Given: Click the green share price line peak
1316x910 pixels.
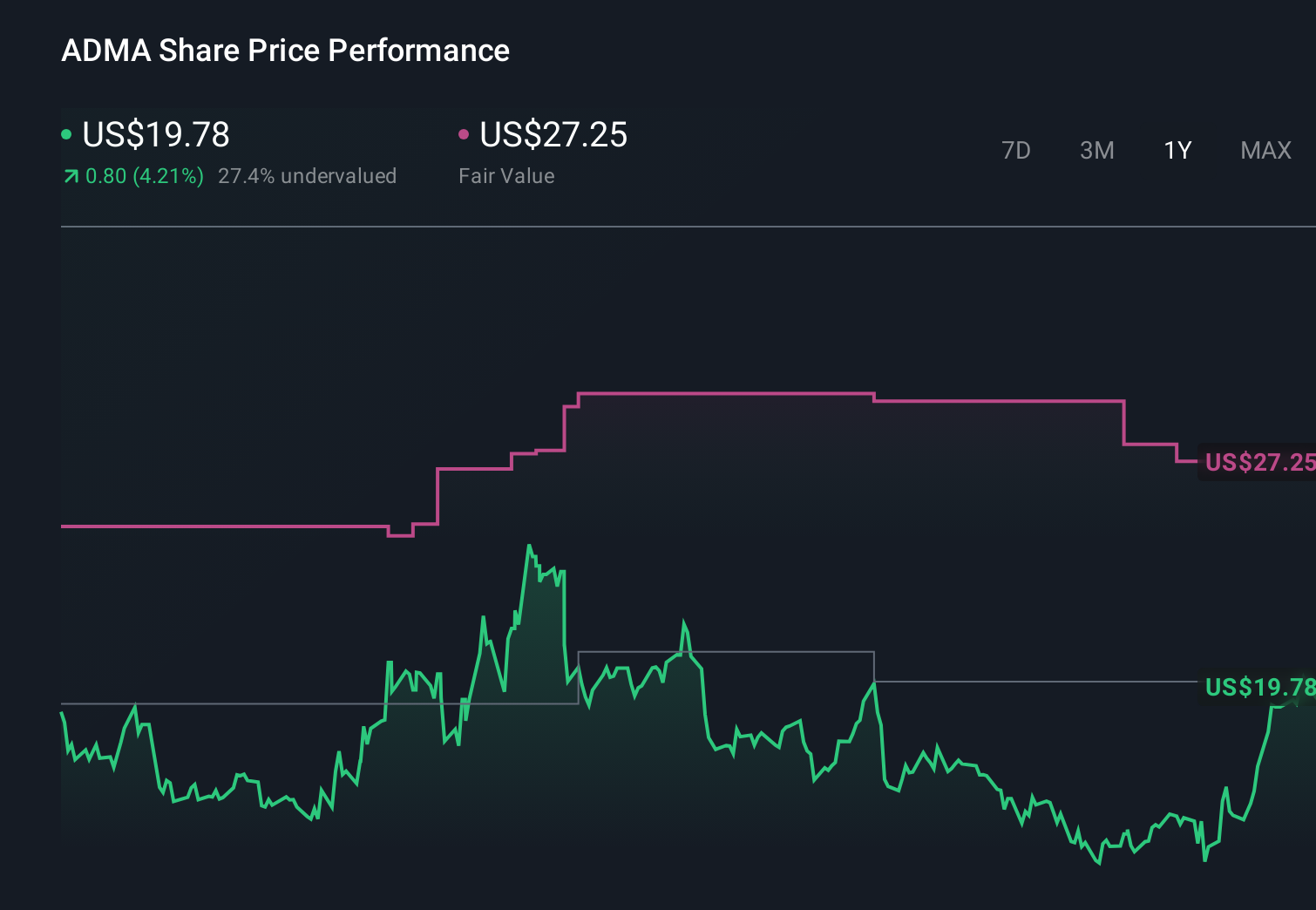Looking at the screenshot, I should (x=530, y=545).
